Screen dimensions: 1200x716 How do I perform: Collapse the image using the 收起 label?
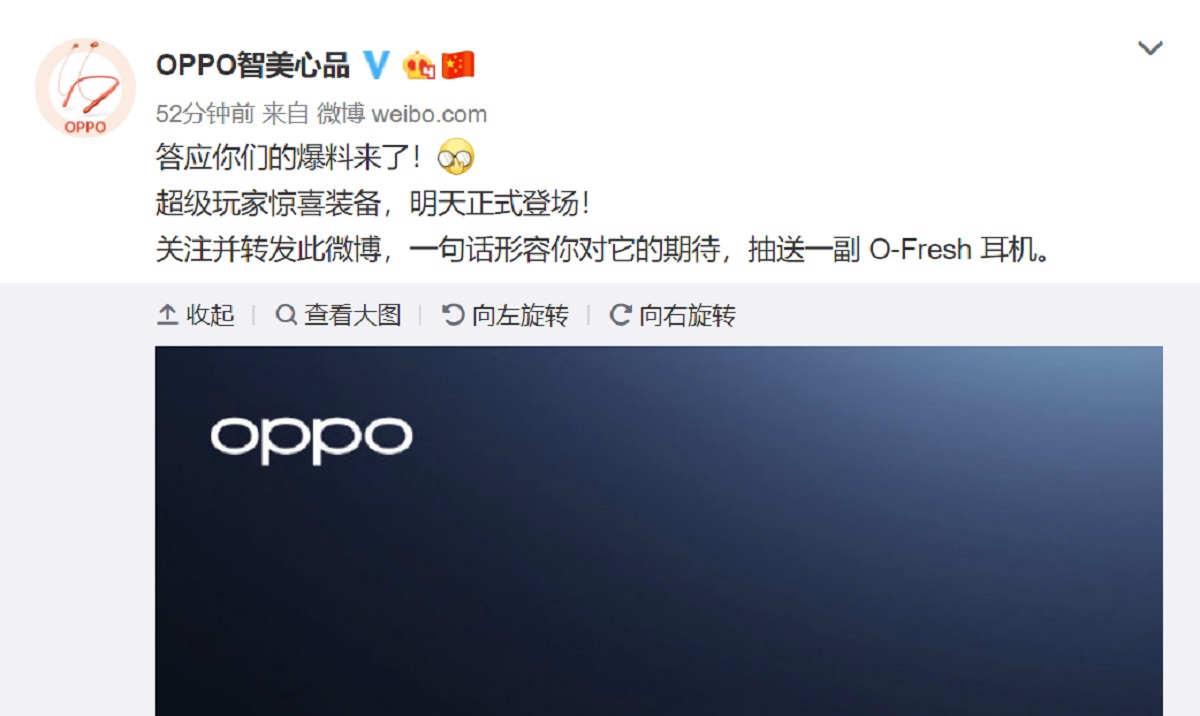[x=210, y=316]
